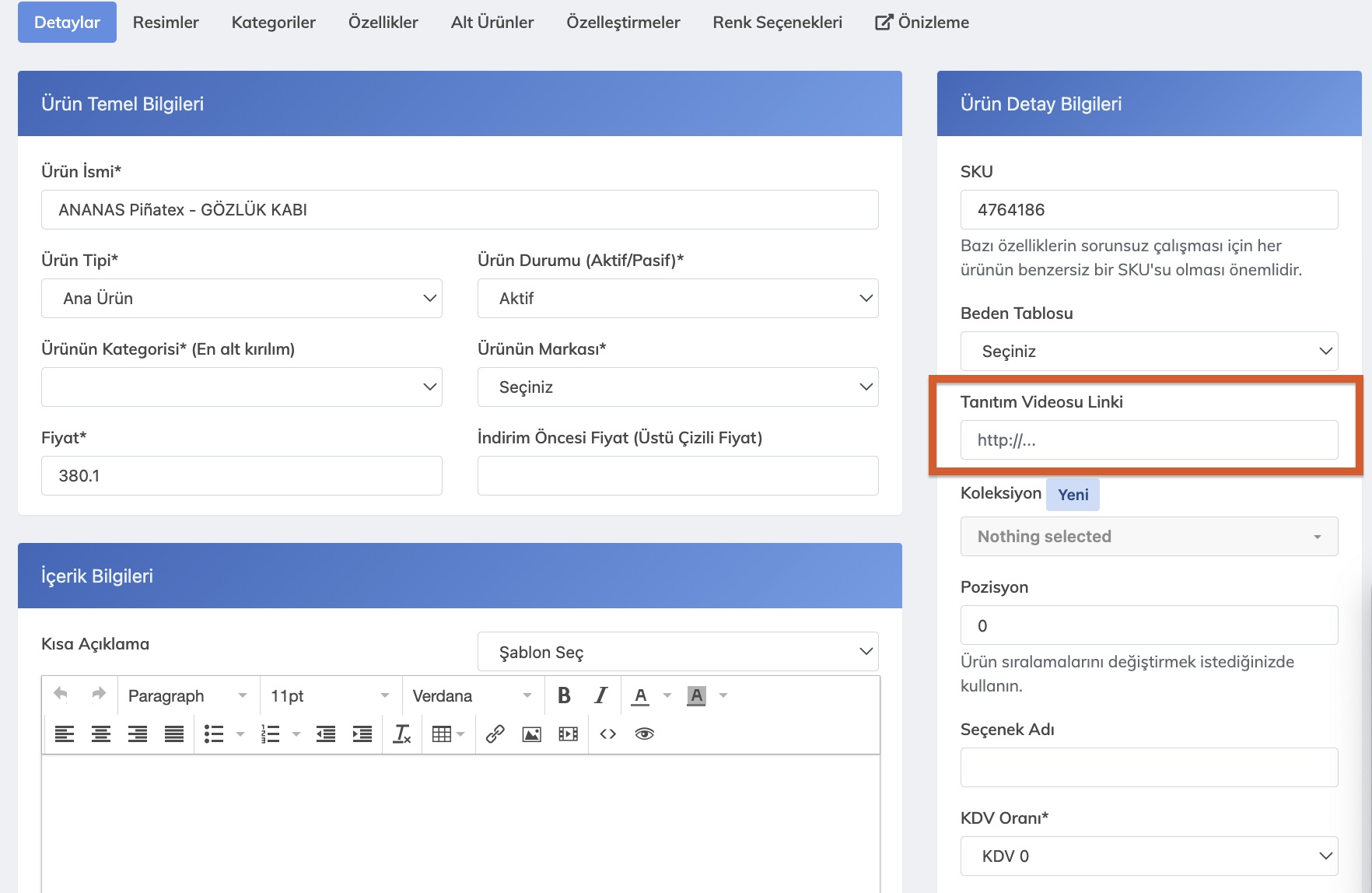Toggle bold formatting in the editor
This screenshot has width=1372, height=893.
[x=564, y=695]
